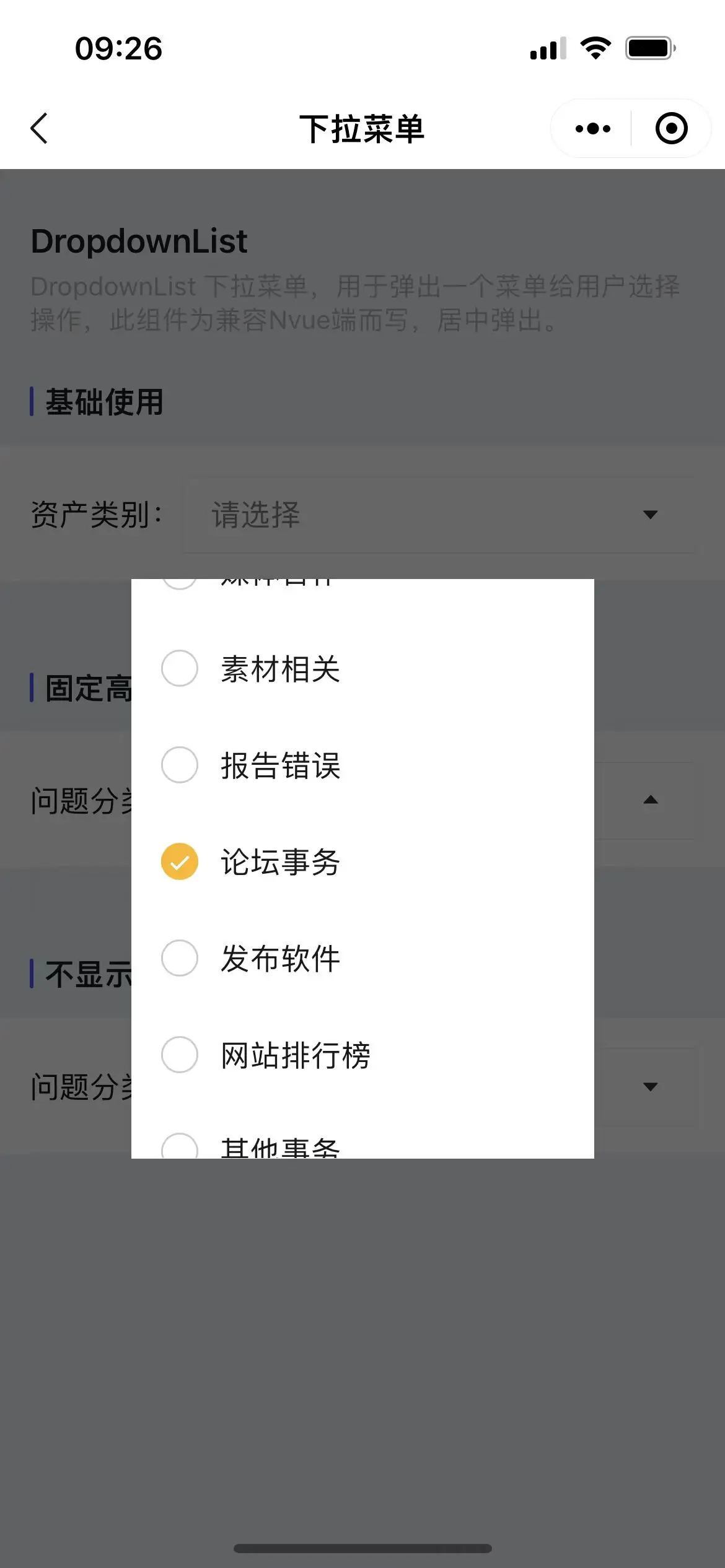725x1568 pixels.
Task: Click the 论坛事务 menu label
Action: tap(280, 862)
